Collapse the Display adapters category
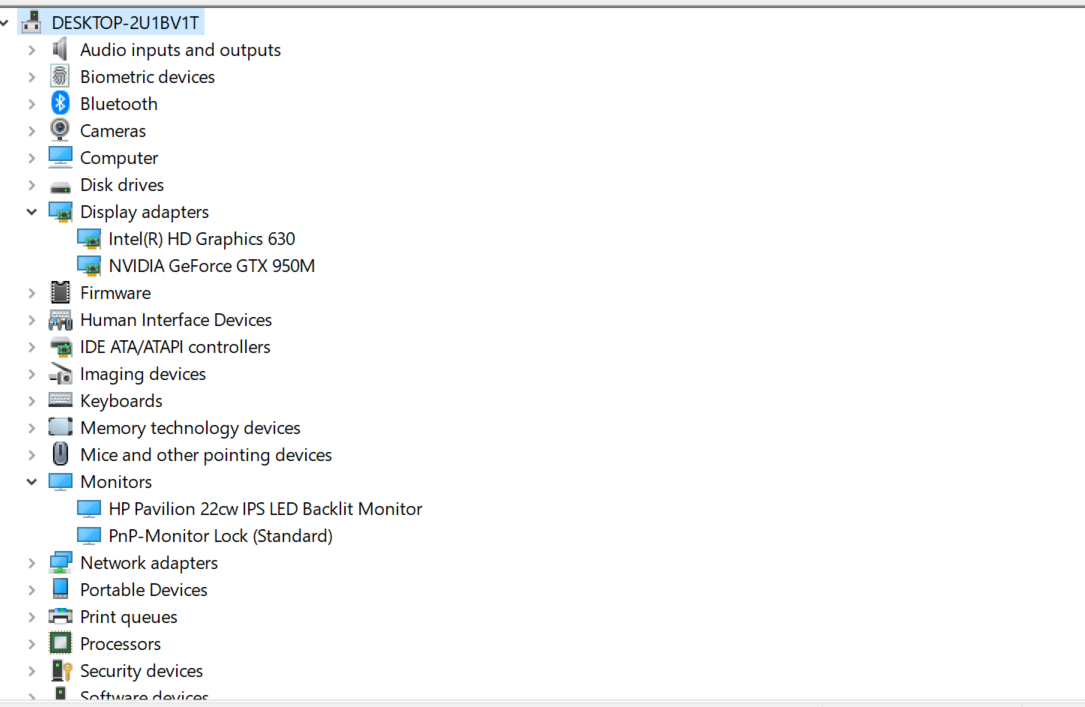This screenshot has height=707, width=1085. [x=32, y=212]
